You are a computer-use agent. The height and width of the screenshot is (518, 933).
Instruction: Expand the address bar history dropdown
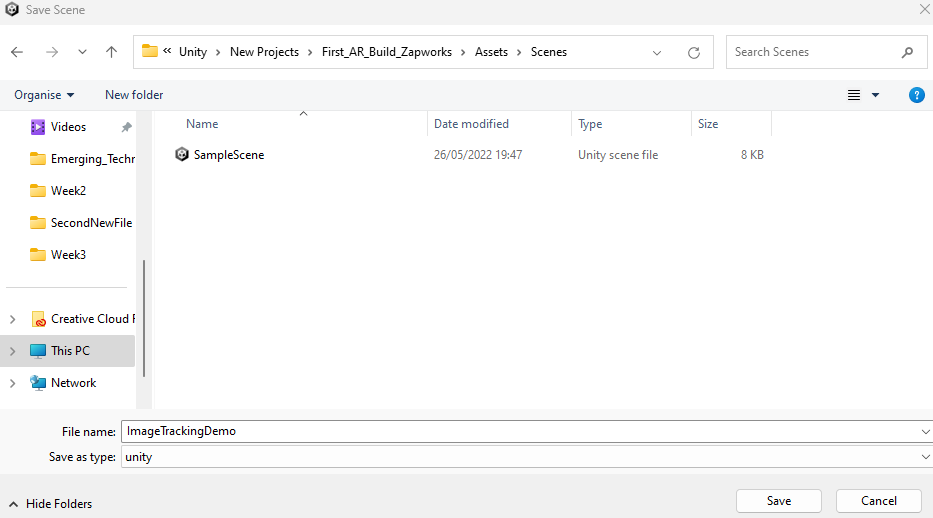(x=657, y=52)
